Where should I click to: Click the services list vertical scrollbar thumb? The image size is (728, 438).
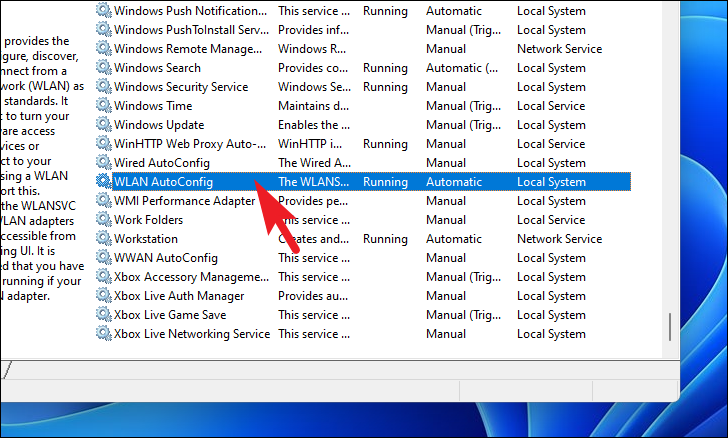pyautogui.click(x=670, y=327)
